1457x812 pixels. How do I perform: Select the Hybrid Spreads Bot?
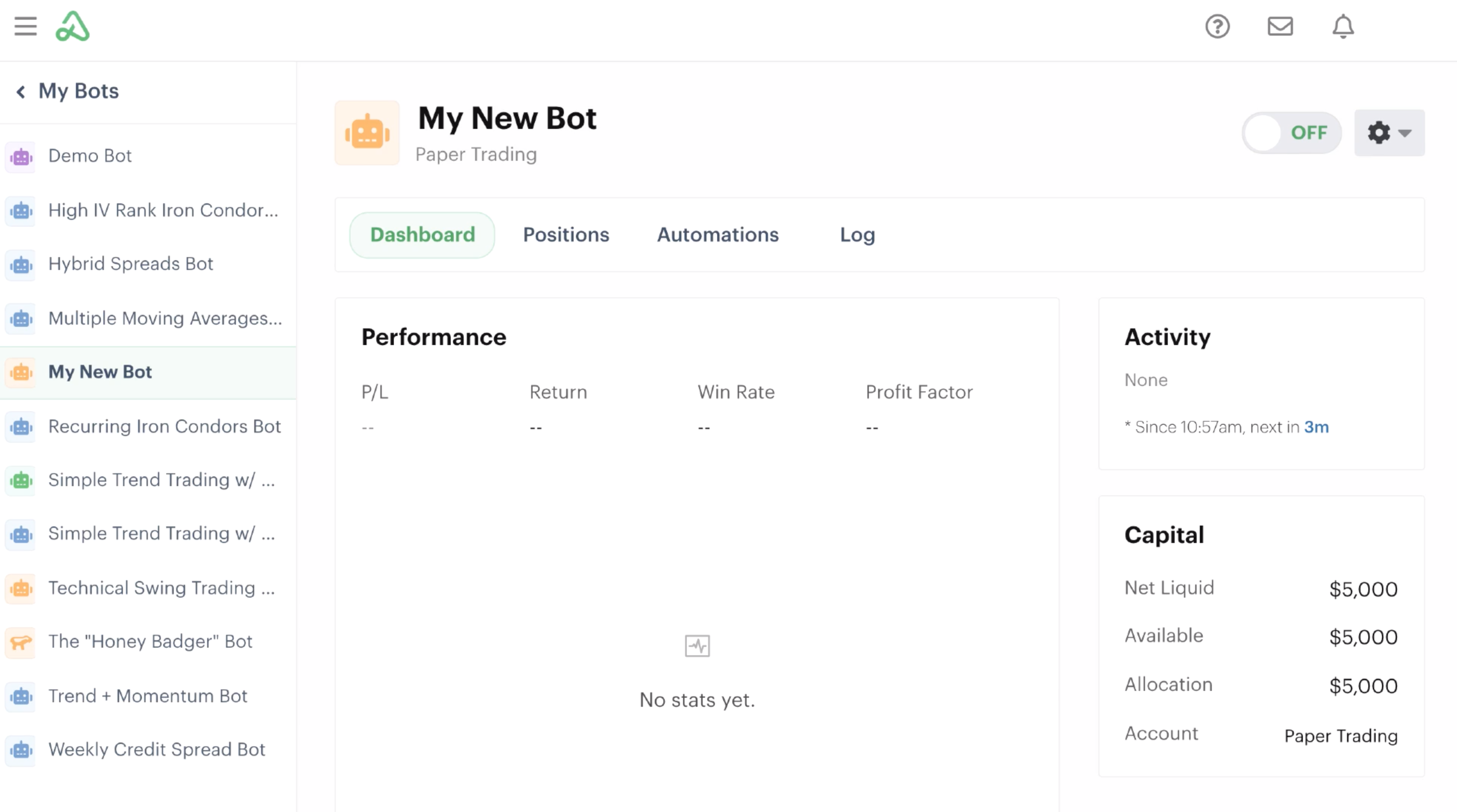coord(130,264)
